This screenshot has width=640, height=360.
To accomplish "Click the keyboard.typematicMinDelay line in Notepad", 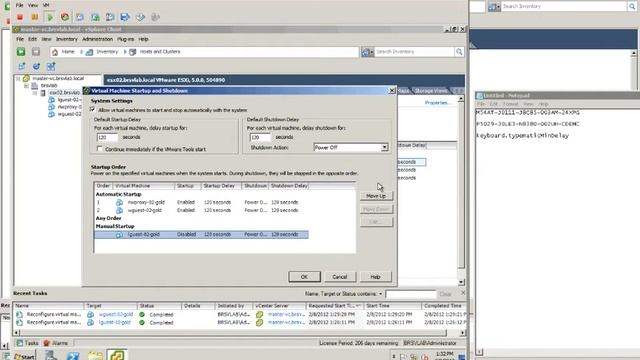I will pyautogui.click(x=522, y=136).
